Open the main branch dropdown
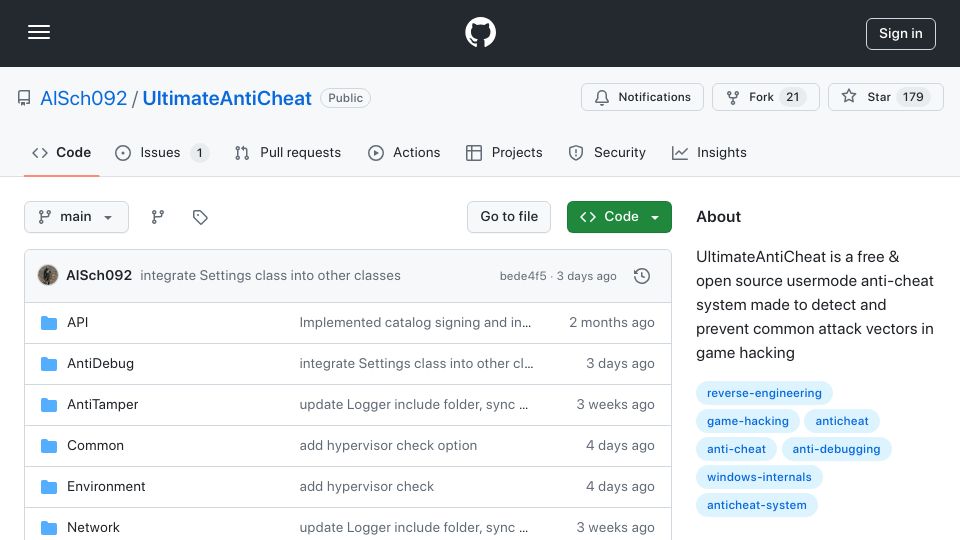This screenshot has width=960, height=540. coord(77,217)
